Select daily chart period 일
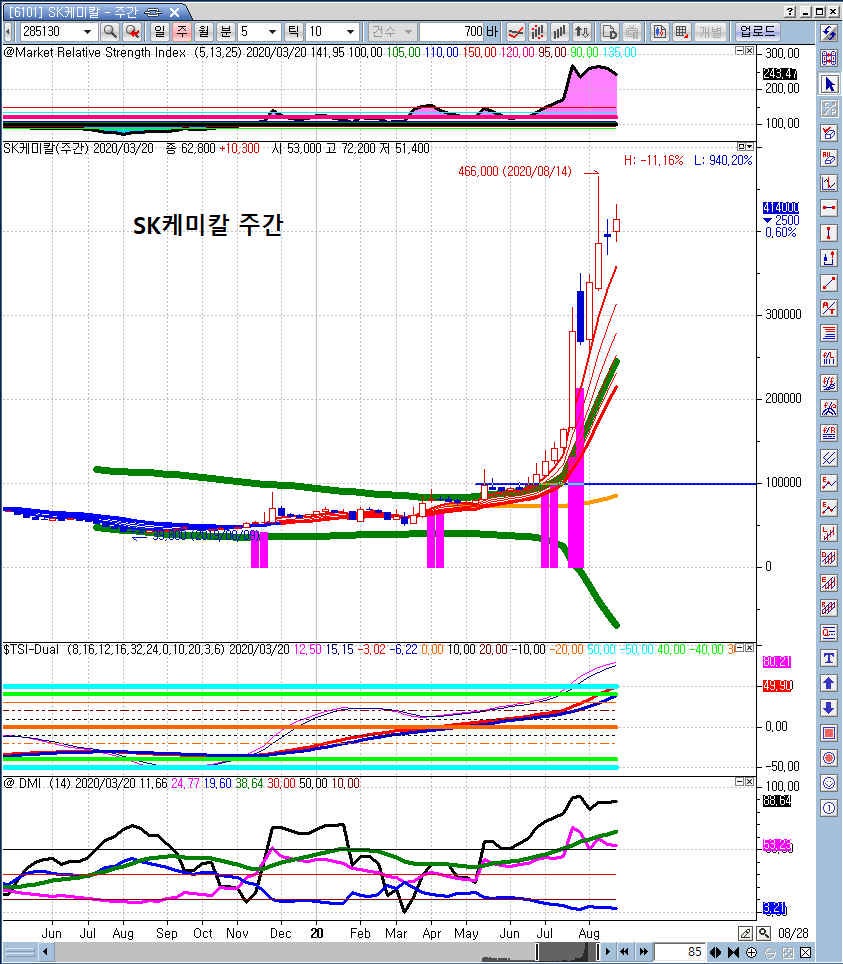Viewport: 843px width, 964px height. pos(159,31)
